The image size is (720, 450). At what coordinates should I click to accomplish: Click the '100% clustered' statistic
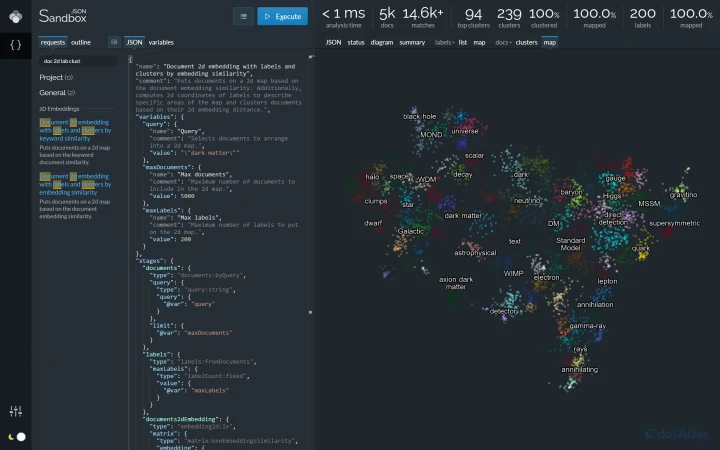(544, 17)
